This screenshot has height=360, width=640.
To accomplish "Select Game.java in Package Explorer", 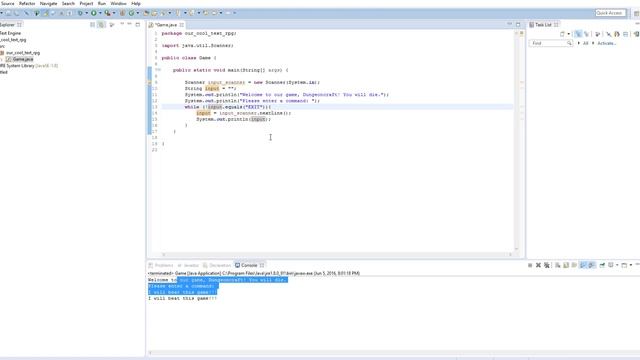I will 20,59.
